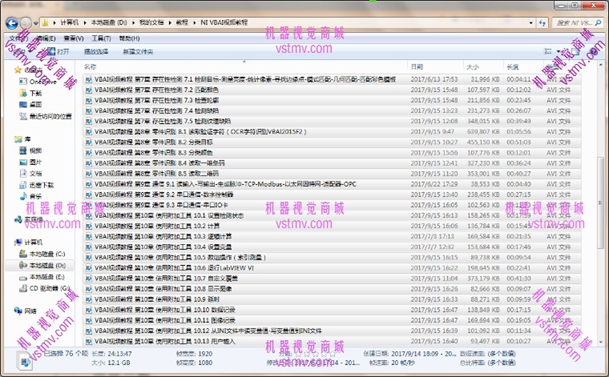Image resolution: width=609 pixels, height=377 pixels.
Task: Click the AVI icon of file 8.2
Action: (89, 142)
